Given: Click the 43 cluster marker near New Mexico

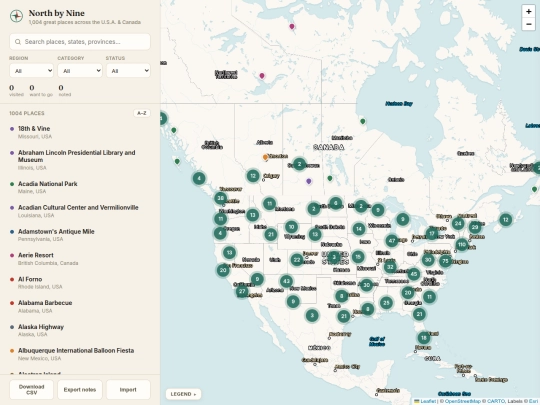Looking at the screenshot, I should tap(286, 281).
